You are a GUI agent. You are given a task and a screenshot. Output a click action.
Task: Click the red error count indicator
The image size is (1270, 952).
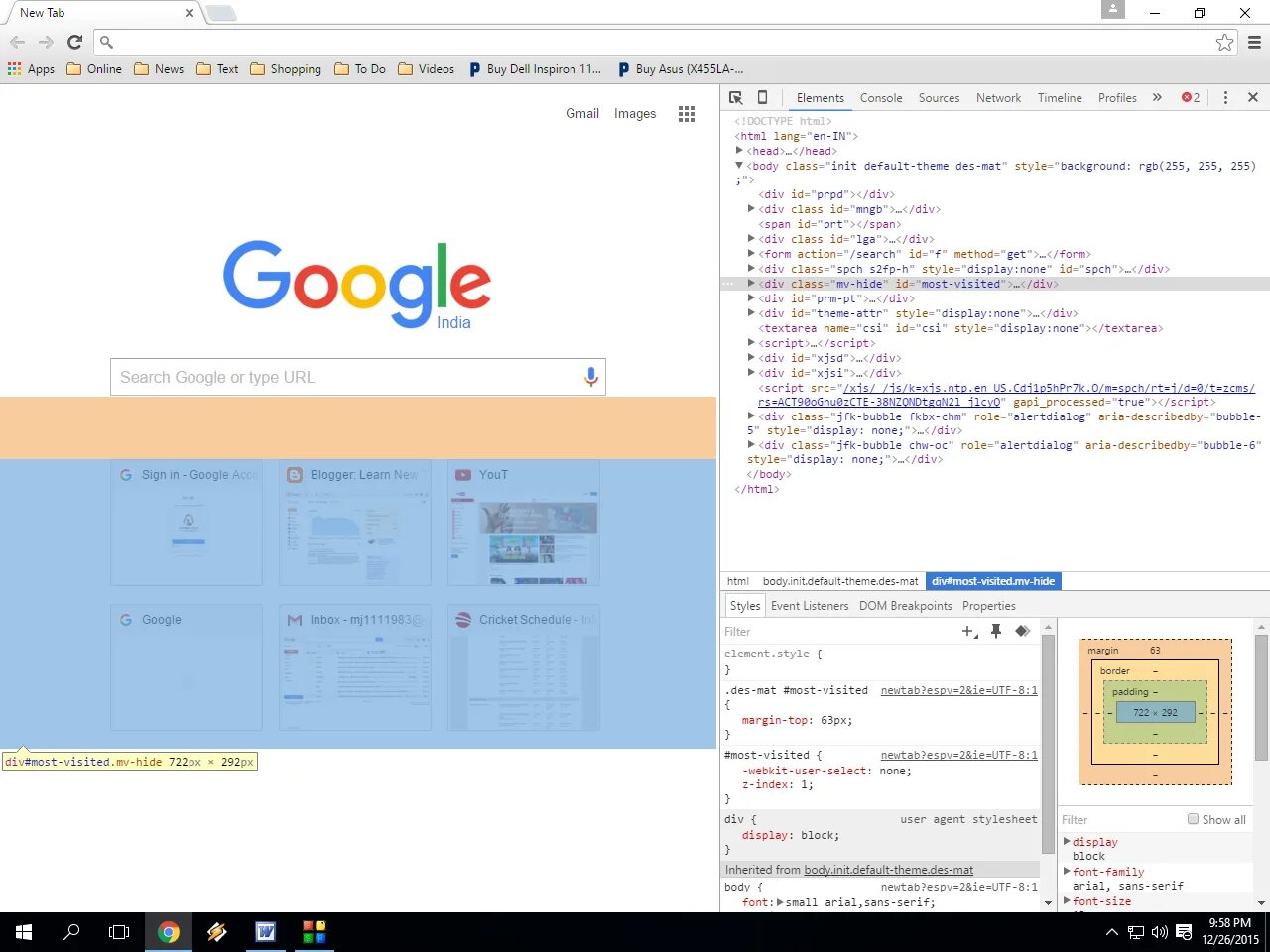point(1191,97)
